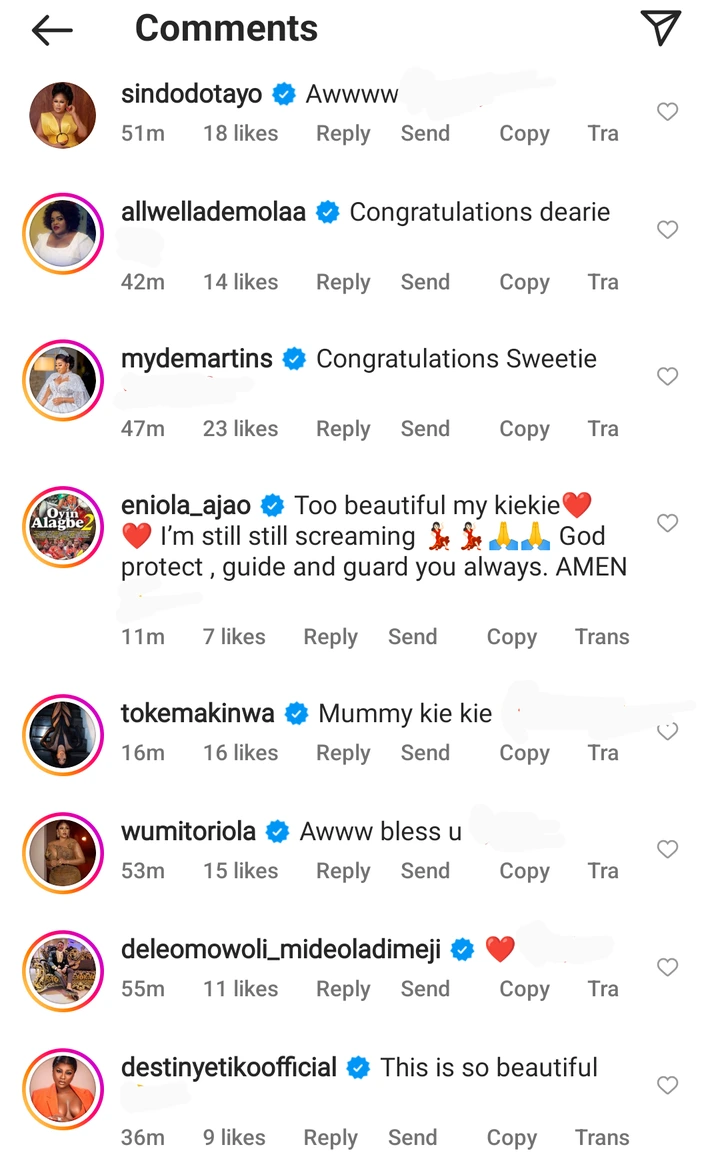The image size is (720, 1165).
Task: Open username link deleomowoli_mideoladimeji
Action: [280, 950]
